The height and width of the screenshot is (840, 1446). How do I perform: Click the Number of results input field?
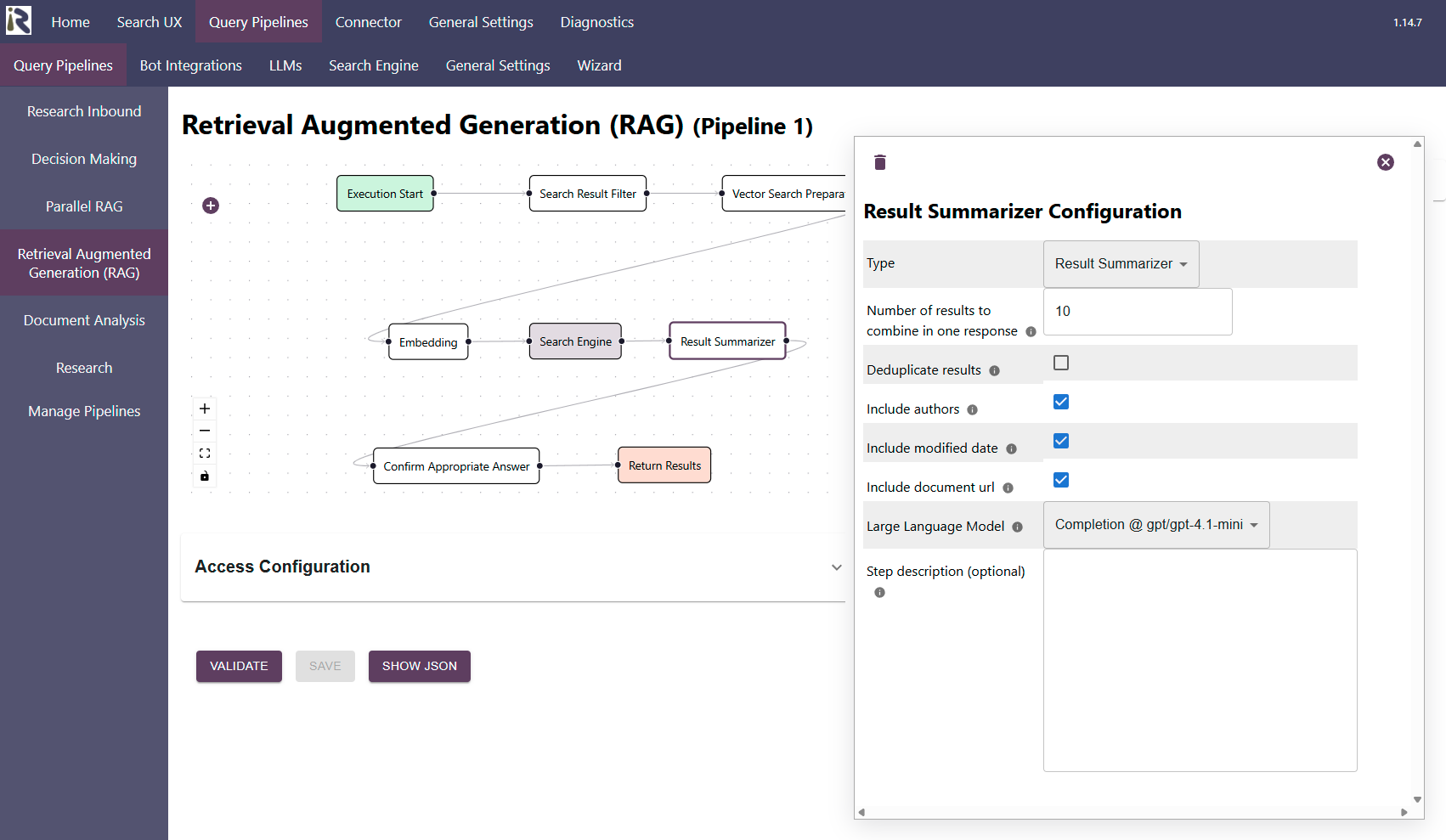1137,312
